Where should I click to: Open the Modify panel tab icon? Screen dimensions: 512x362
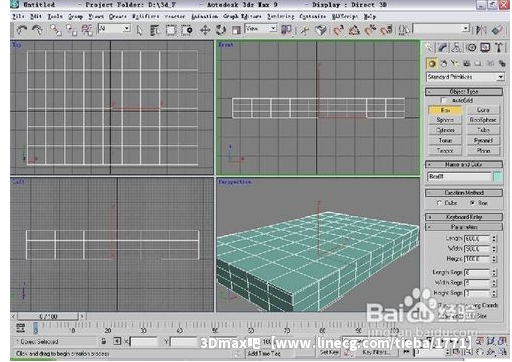(x=443, y=48)
